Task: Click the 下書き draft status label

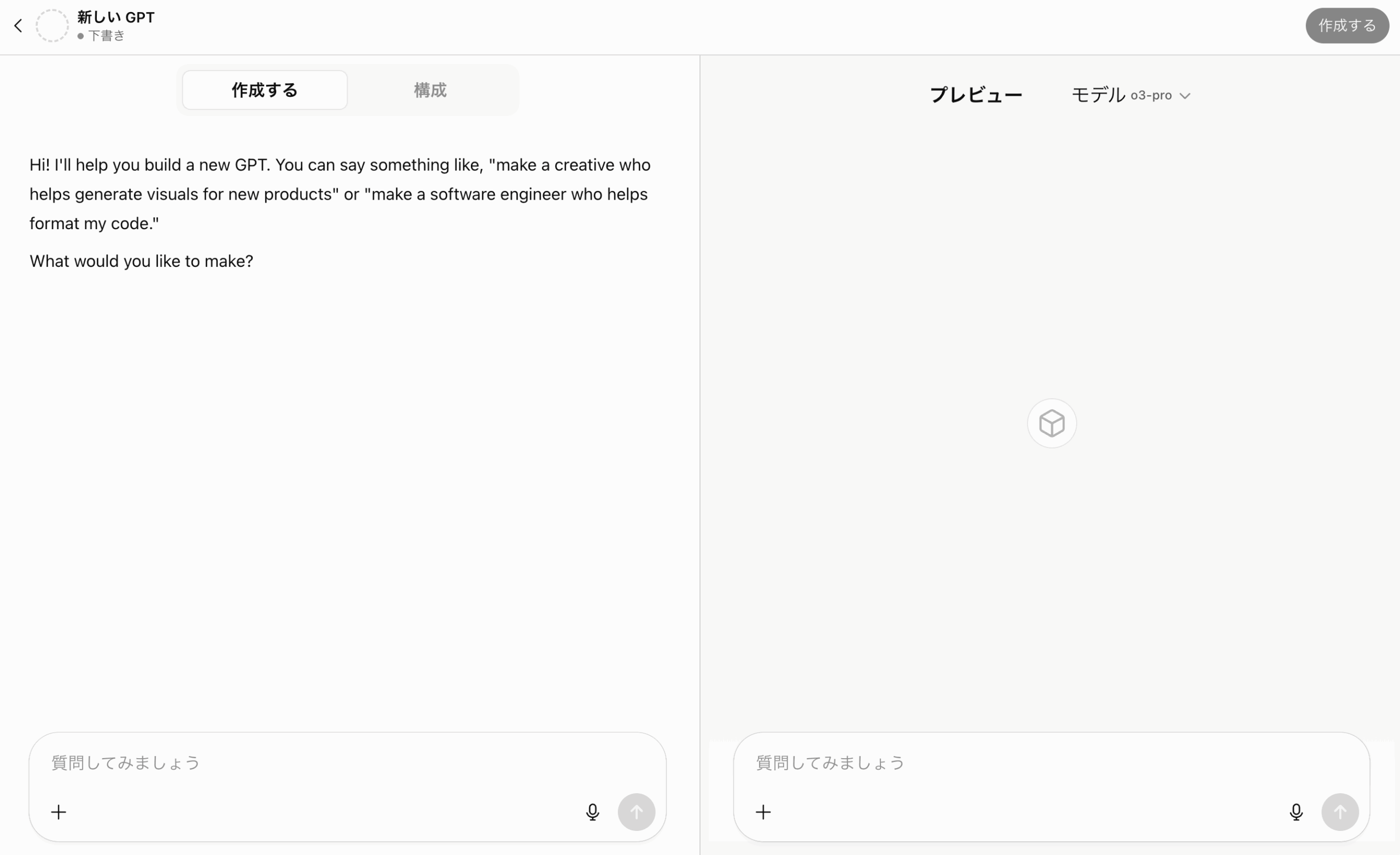Action: pyautogui.click(x=106, y=36)
